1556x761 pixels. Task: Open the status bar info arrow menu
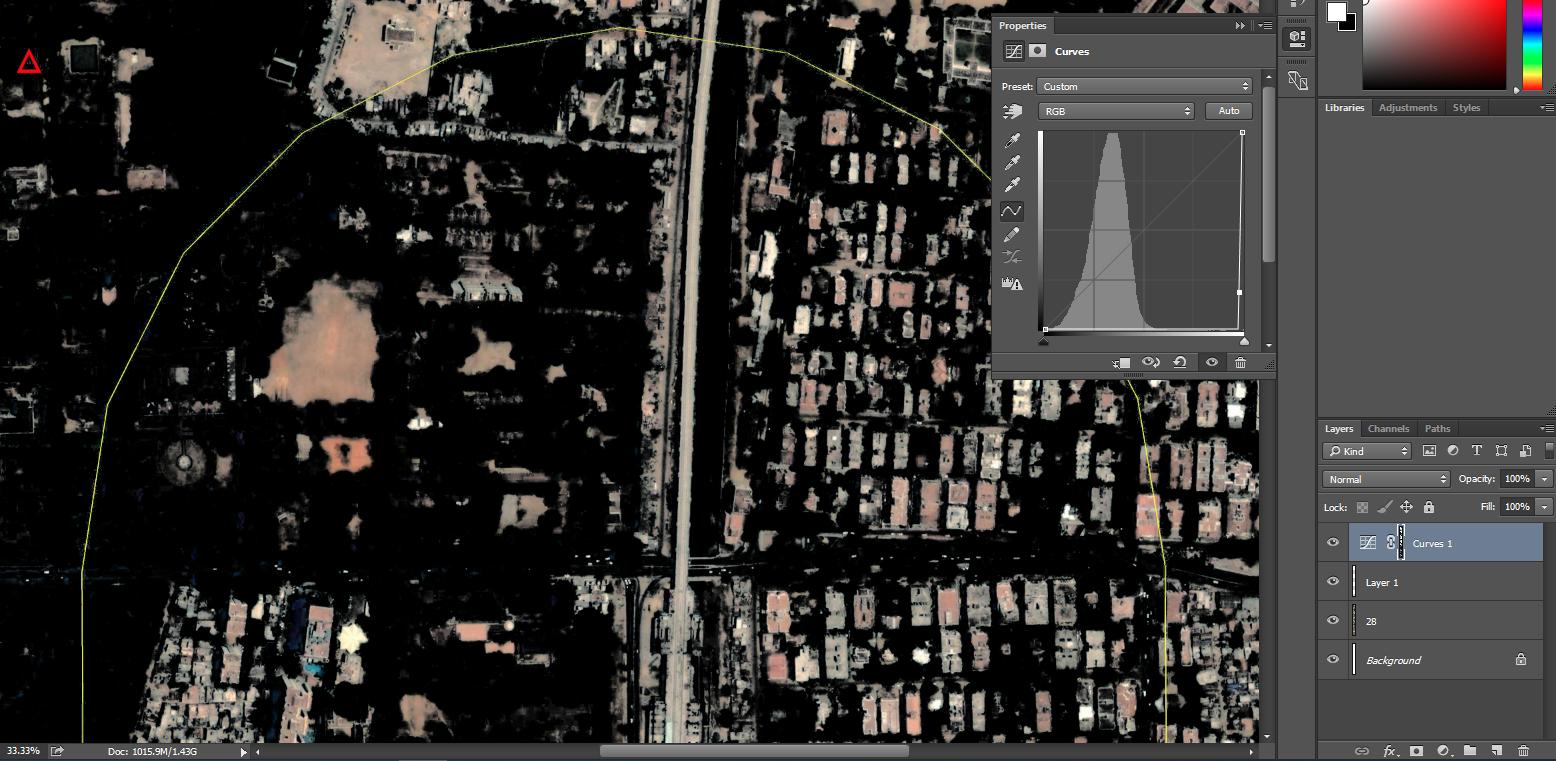click(243, 751)
